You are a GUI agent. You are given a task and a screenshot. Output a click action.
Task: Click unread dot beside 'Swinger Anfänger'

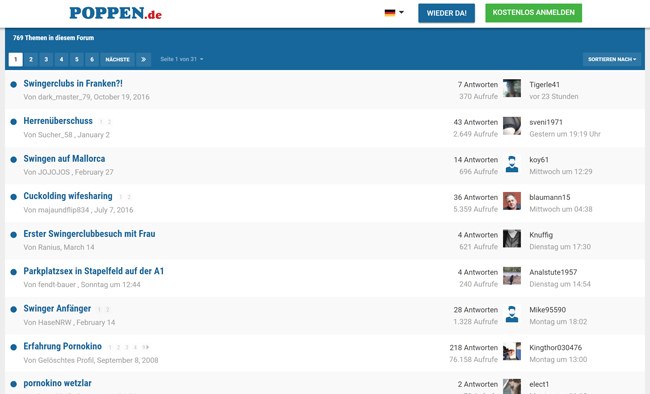[14, 309]
